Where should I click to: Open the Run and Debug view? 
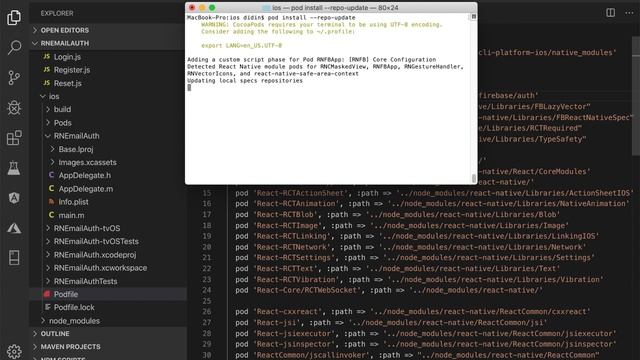click(x=14, y=108)
